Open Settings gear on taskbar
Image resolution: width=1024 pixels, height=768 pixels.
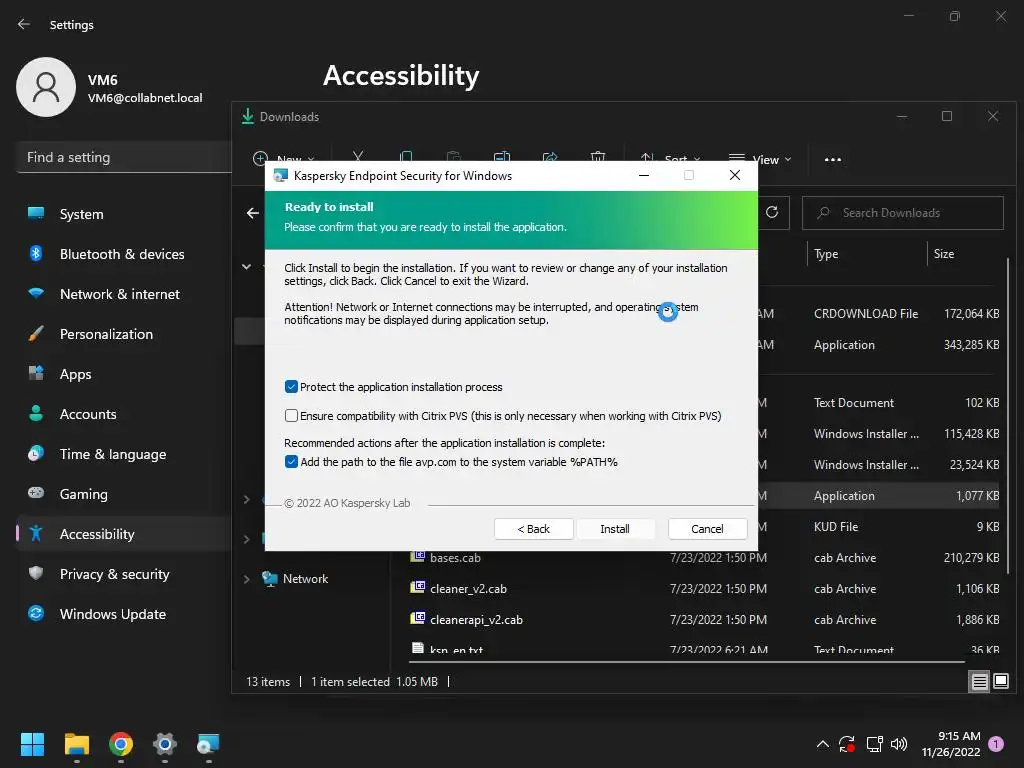coord(165,744)
